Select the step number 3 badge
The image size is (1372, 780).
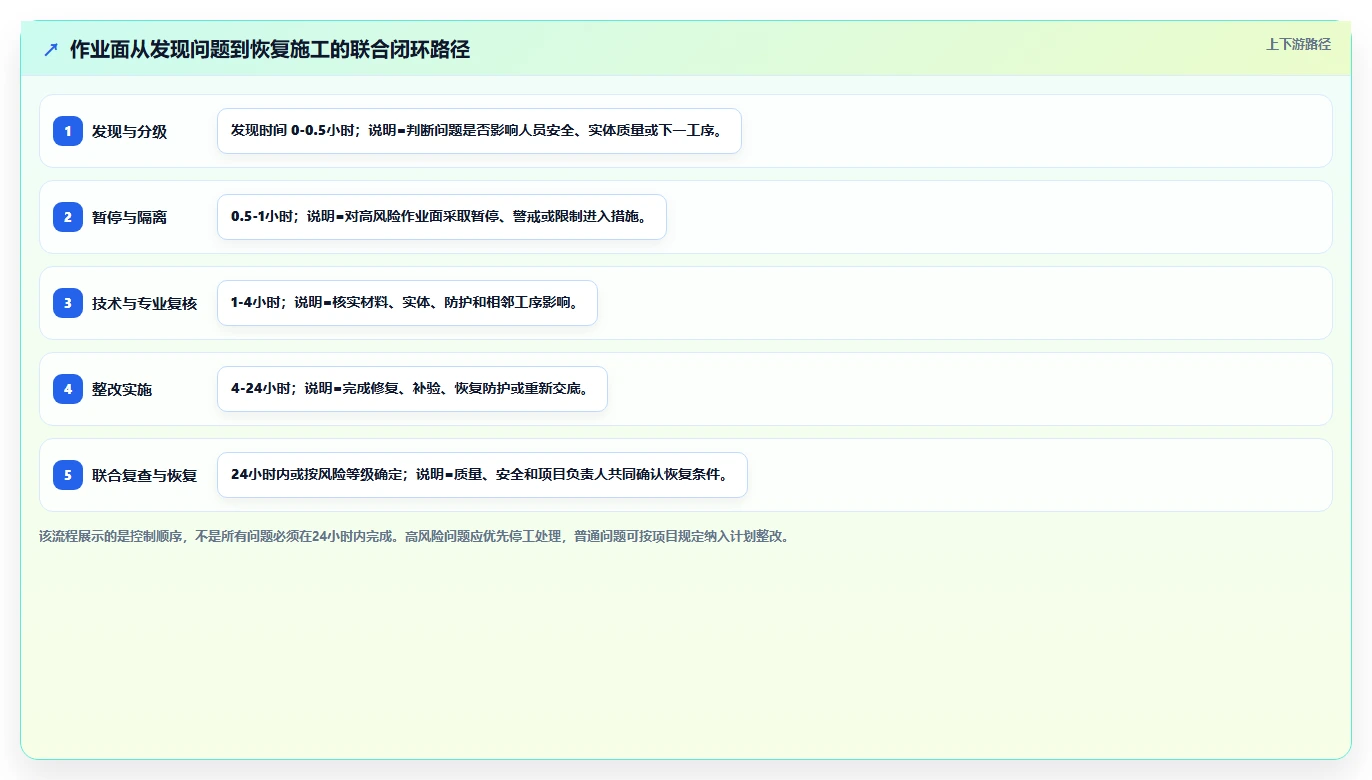coord(68,303)
